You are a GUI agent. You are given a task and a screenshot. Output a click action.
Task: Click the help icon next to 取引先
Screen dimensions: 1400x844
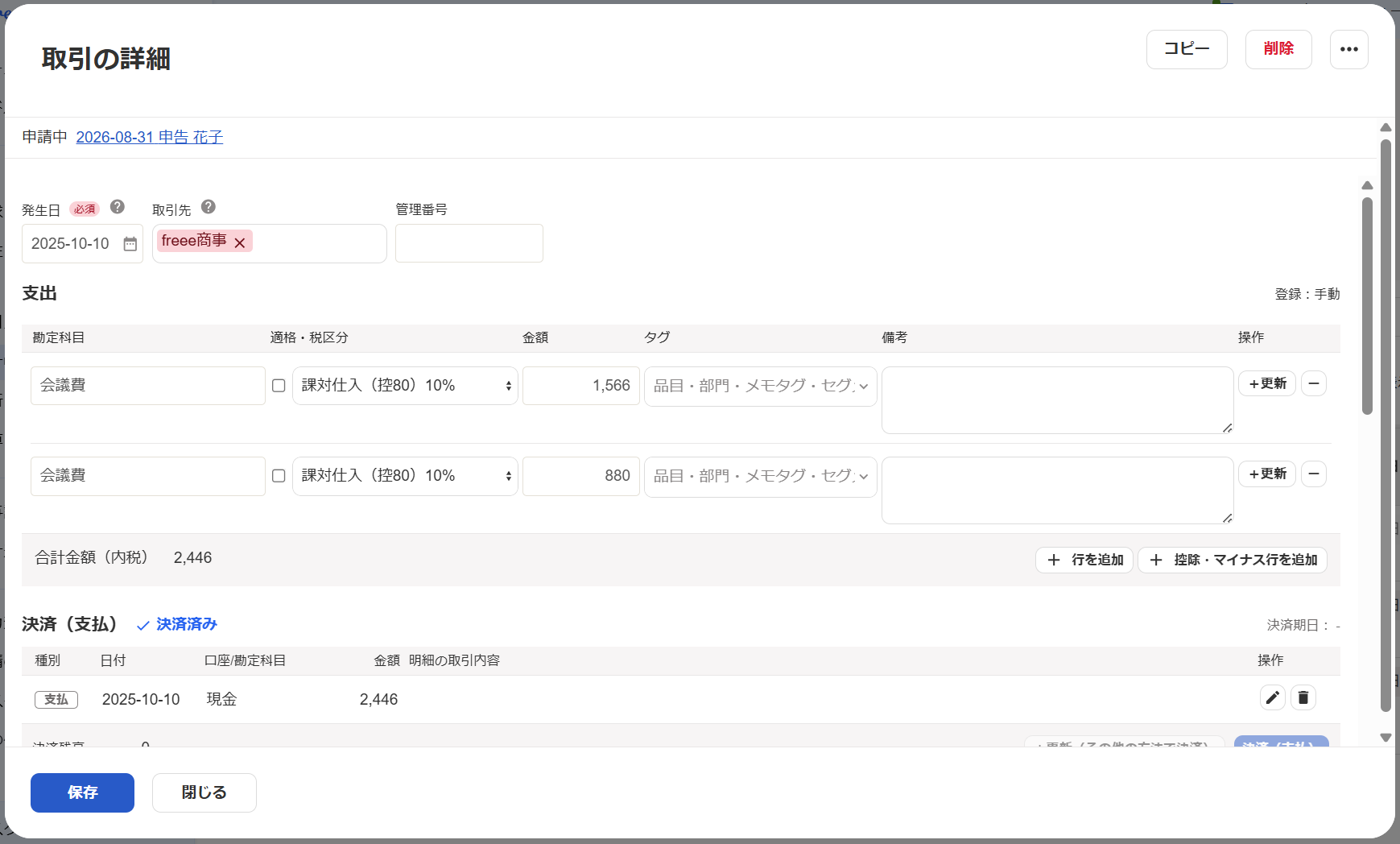coord(209,207)
